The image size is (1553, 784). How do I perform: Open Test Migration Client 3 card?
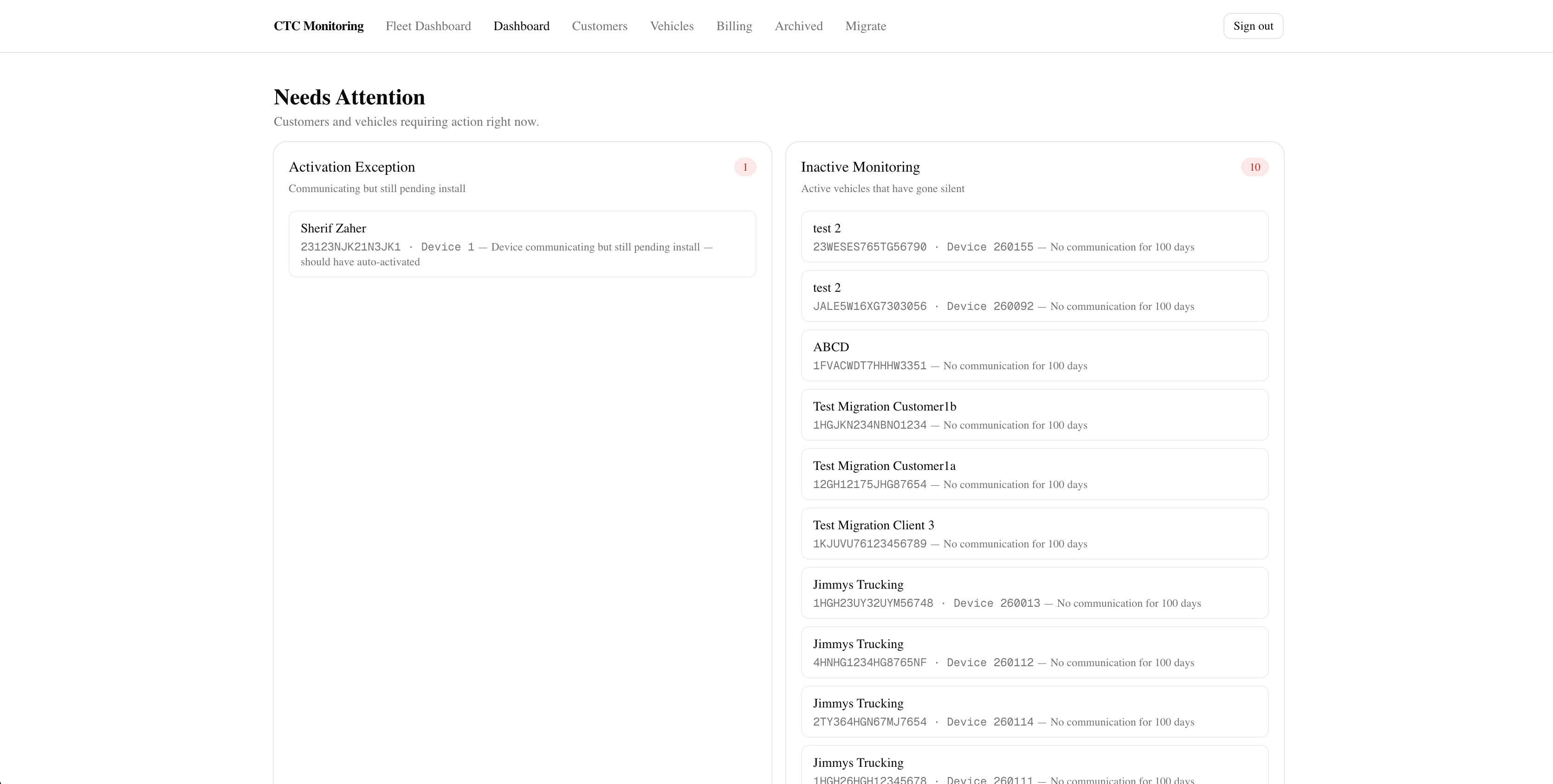point(1035,533)
